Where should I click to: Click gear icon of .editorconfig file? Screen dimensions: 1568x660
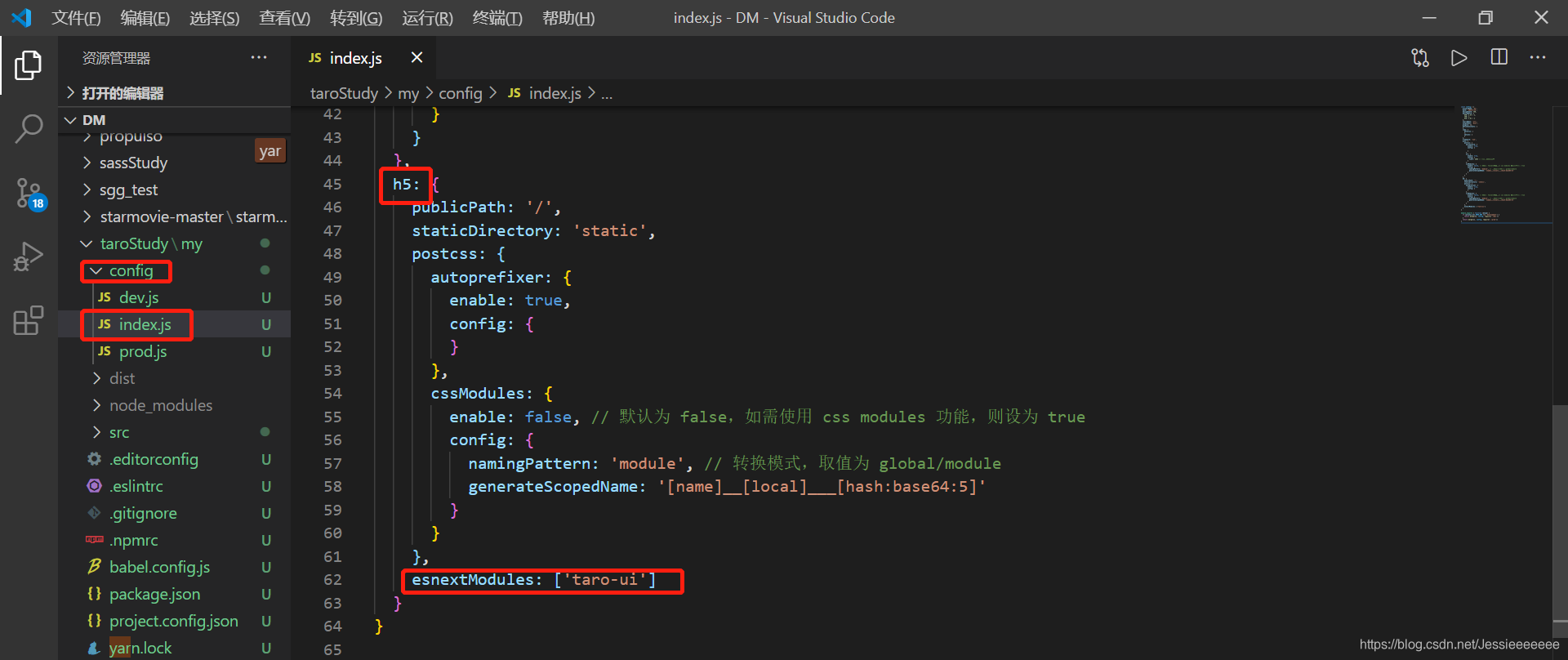pyautogui.click(x=95, y=459)
